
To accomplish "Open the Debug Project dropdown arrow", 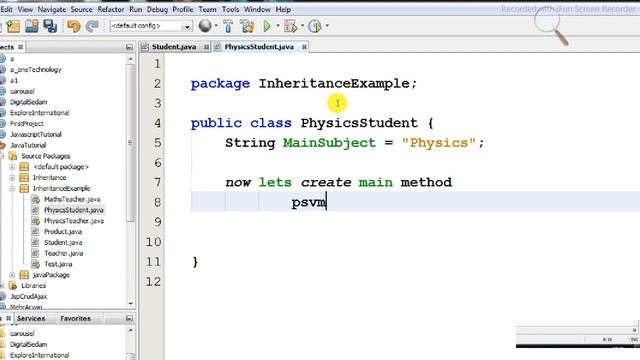I will (302, 26).
